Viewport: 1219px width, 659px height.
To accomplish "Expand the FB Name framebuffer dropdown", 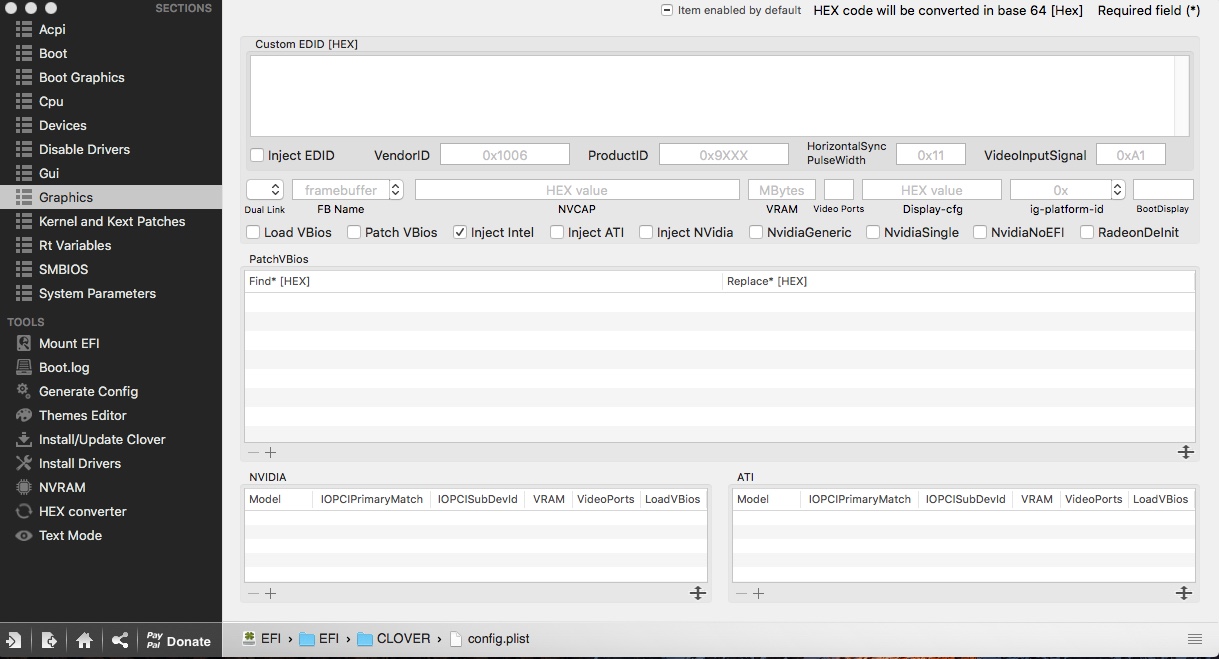I will coord(396,190).
